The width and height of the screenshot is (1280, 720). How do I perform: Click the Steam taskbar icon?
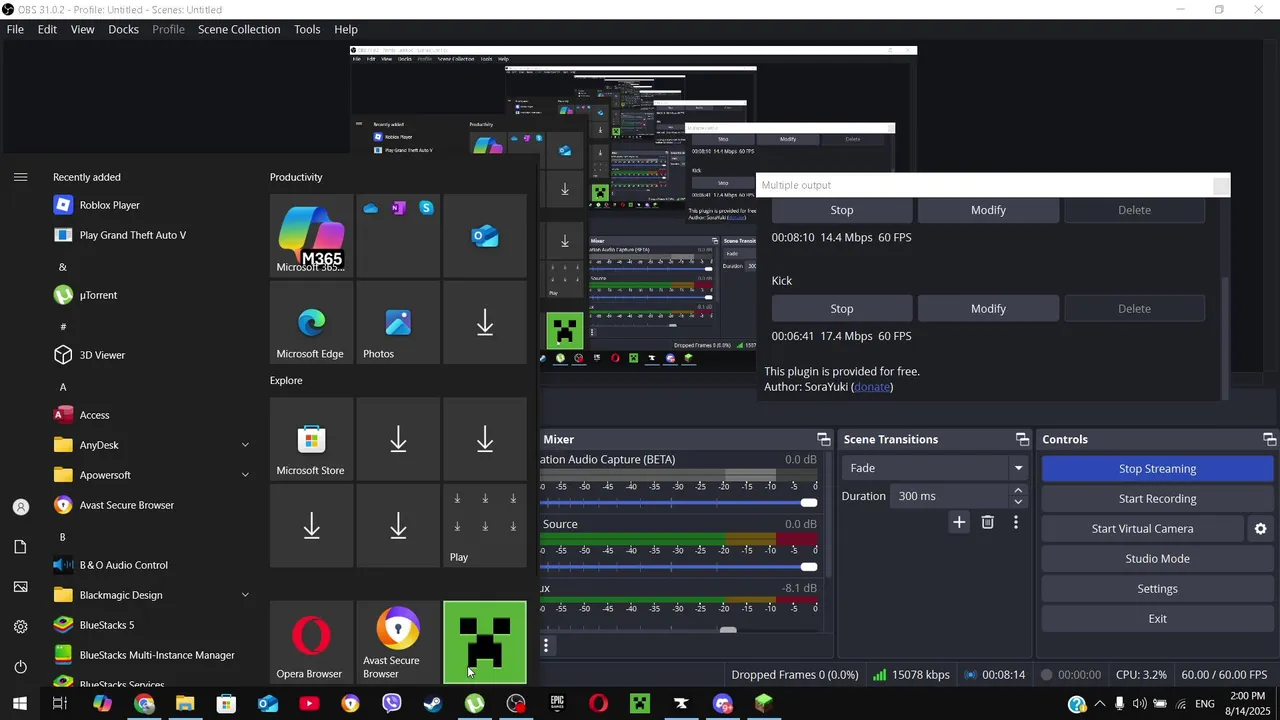433,704
